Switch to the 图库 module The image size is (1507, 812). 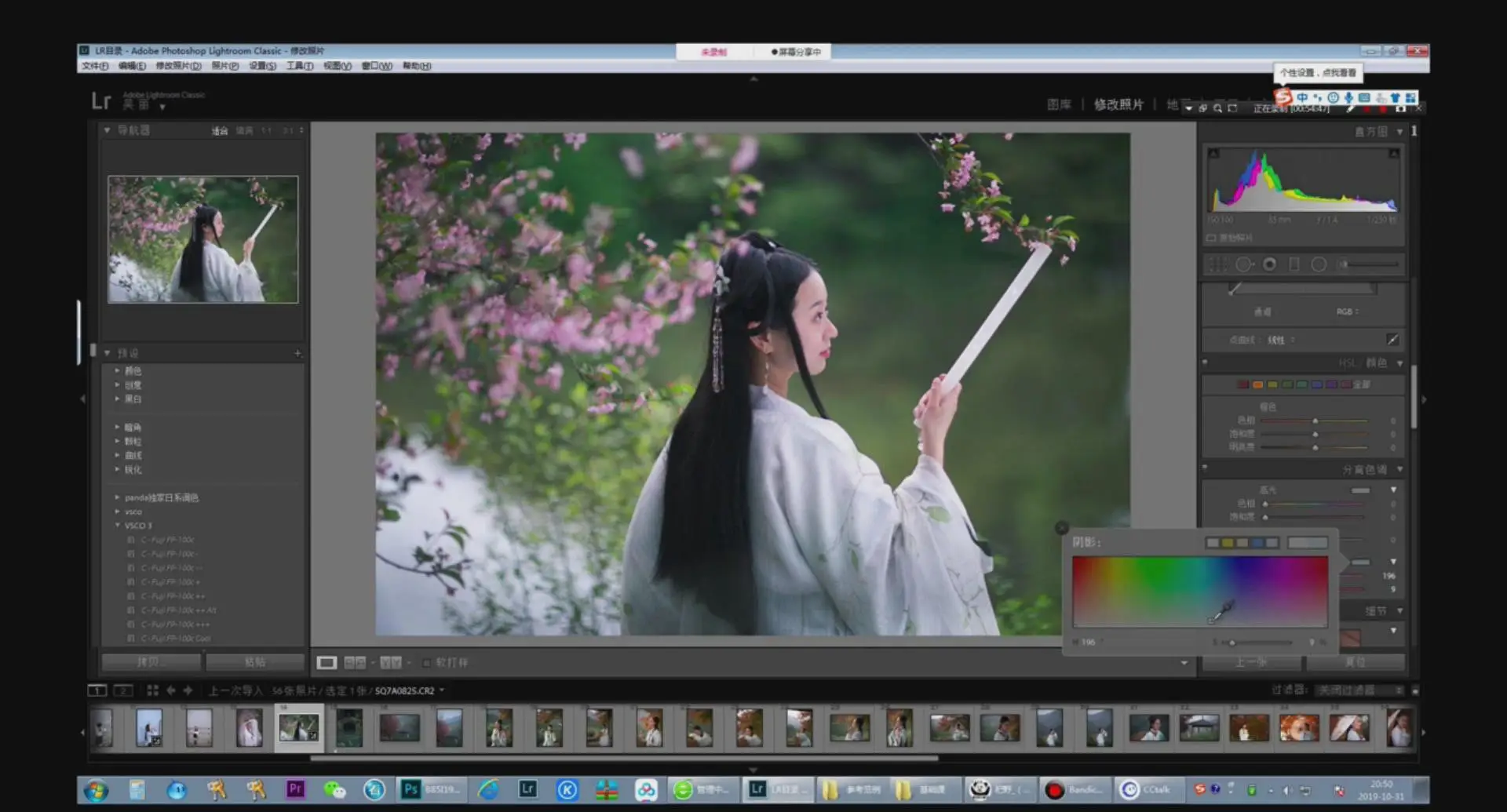1059,104
